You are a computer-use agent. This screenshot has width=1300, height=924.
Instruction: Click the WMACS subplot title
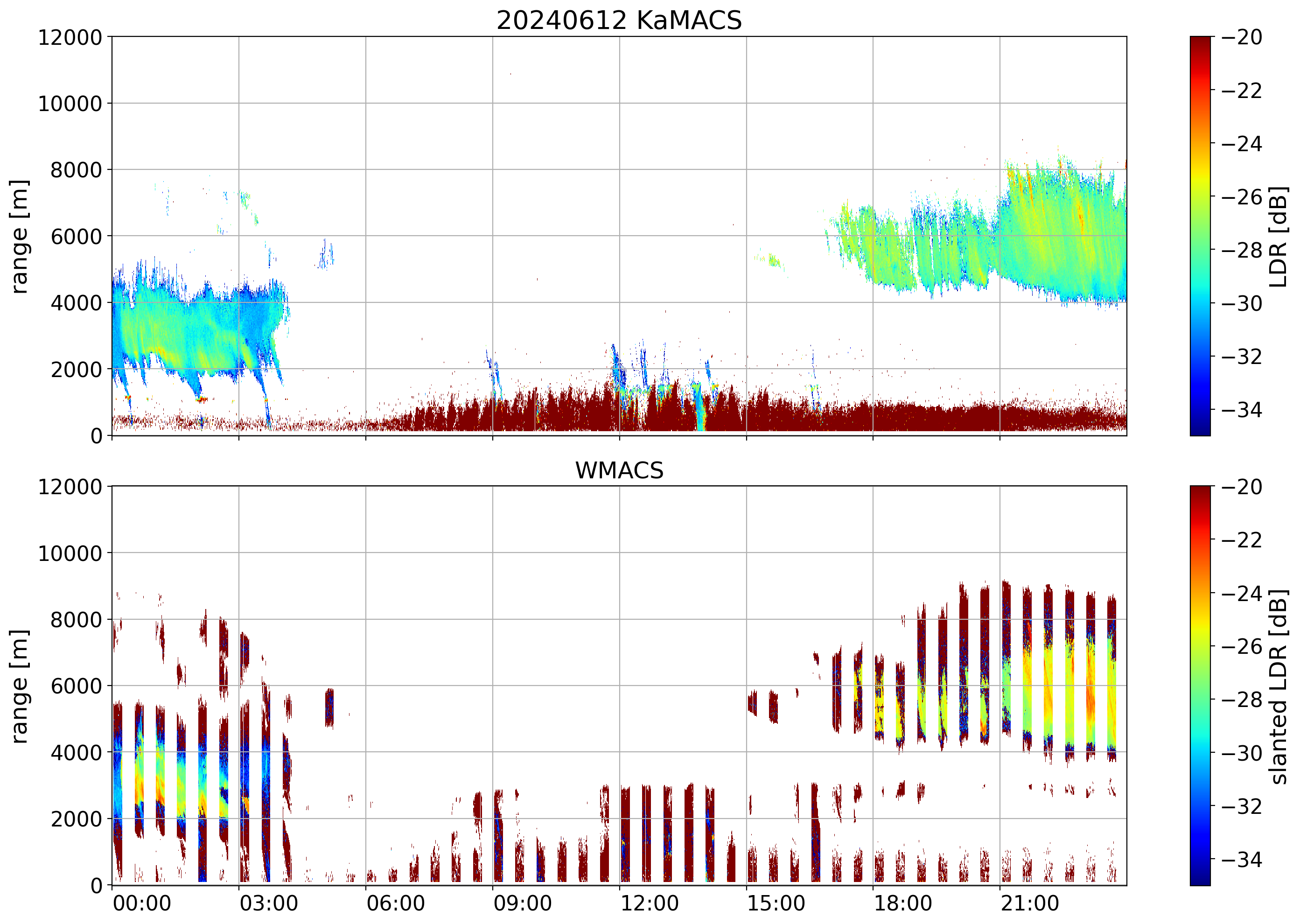click(x=619, y=470)
